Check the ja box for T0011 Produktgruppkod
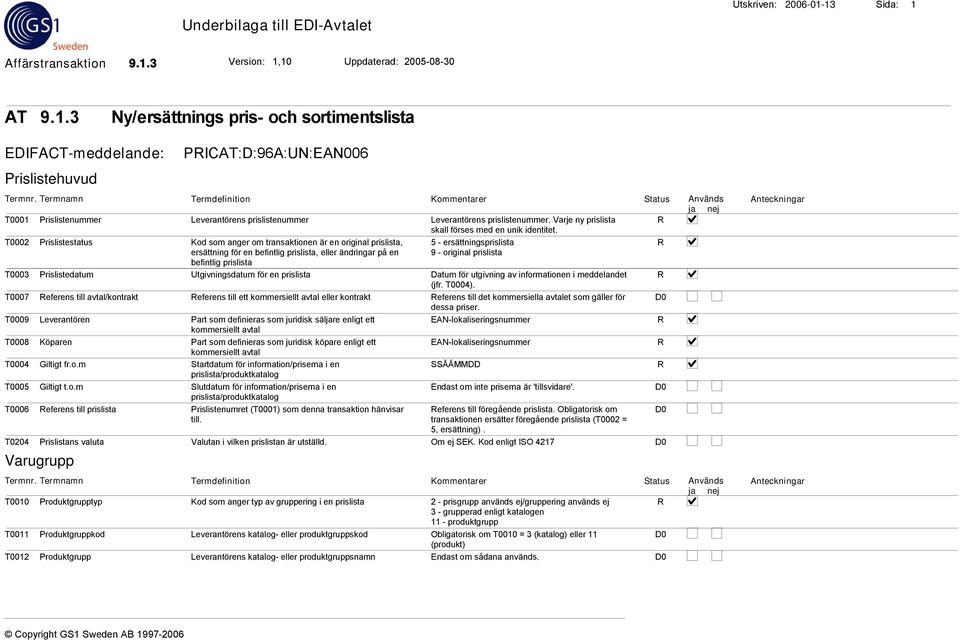960x640 pixels. tap(692, 533)
